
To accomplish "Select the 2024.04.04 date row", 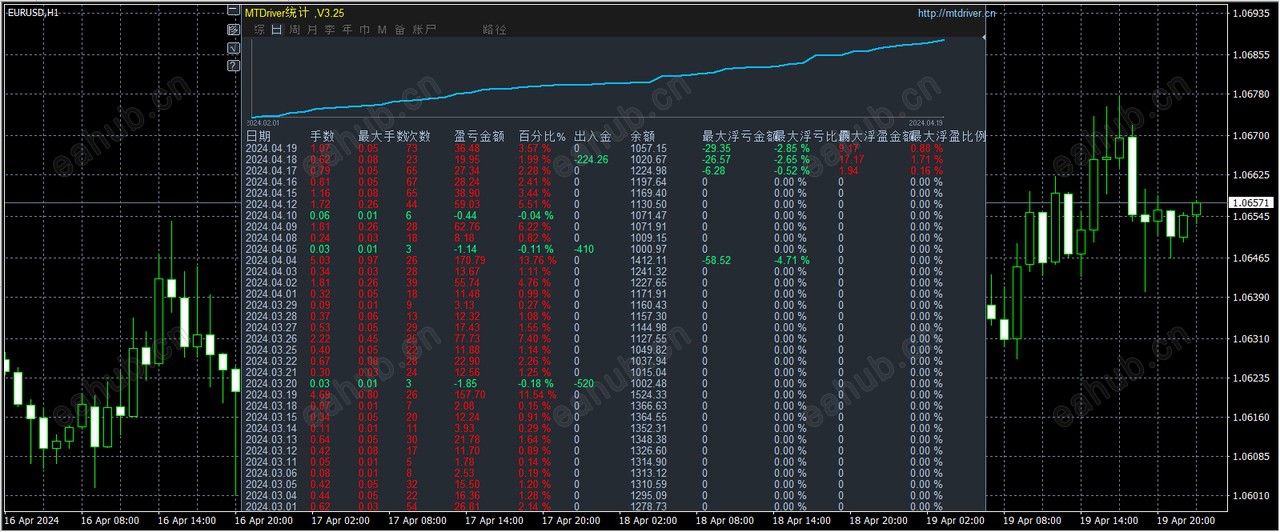I will (x=613, y=260).
